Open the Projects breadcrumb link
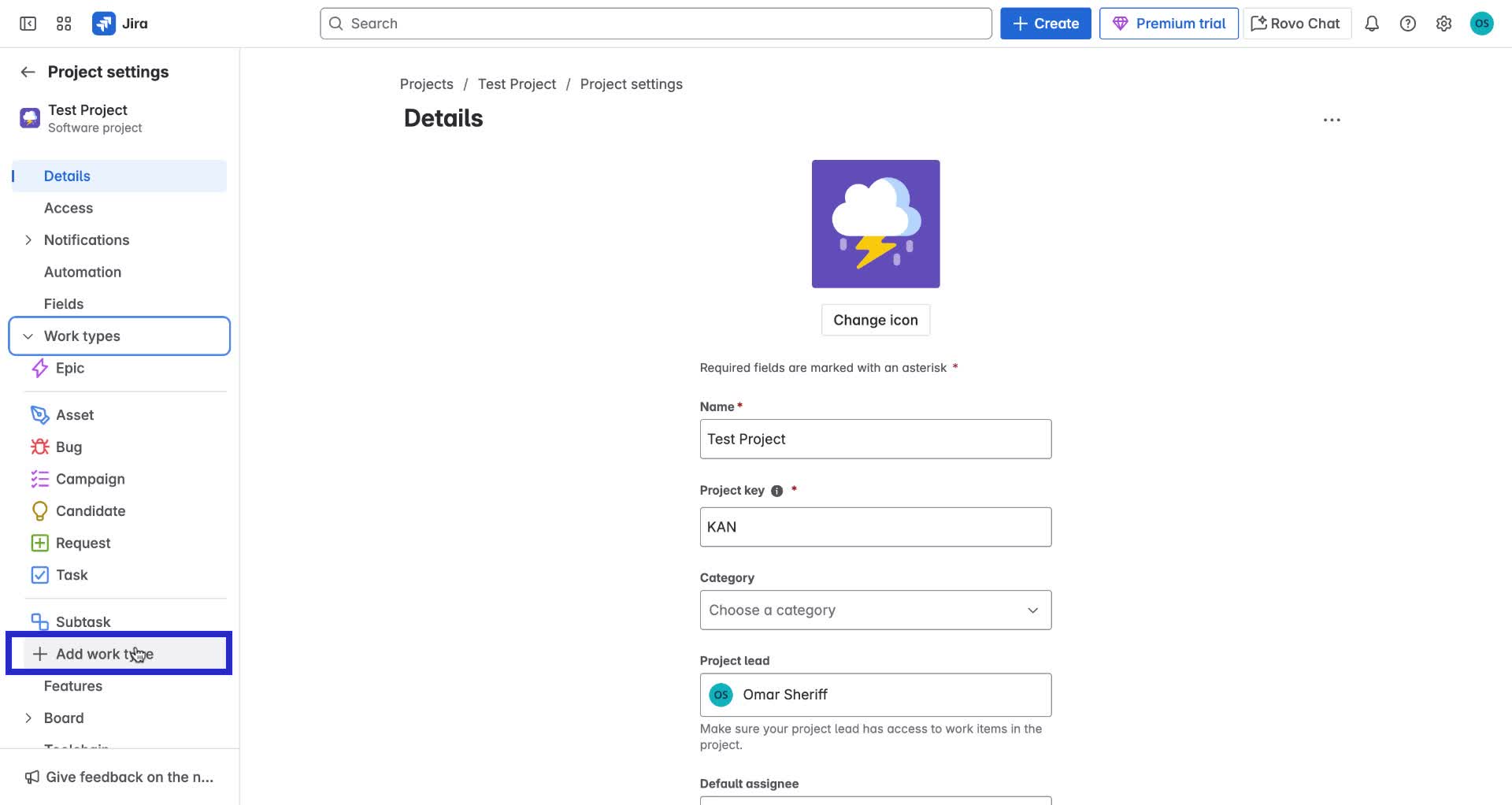The height and width of the screenshot is (805, 1512). (x=426, y=83)
